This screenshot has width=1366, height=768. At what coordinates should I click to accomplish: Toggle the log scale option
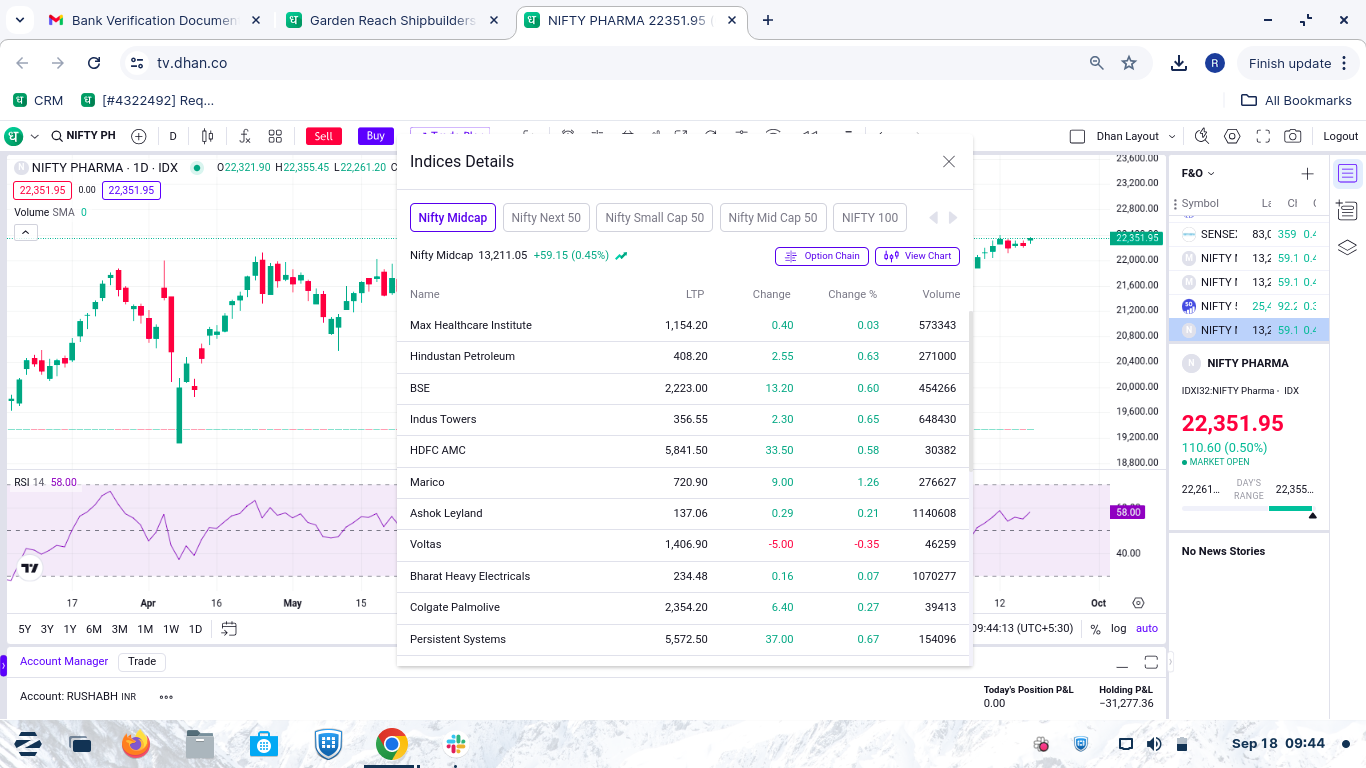click(1118, 629)
